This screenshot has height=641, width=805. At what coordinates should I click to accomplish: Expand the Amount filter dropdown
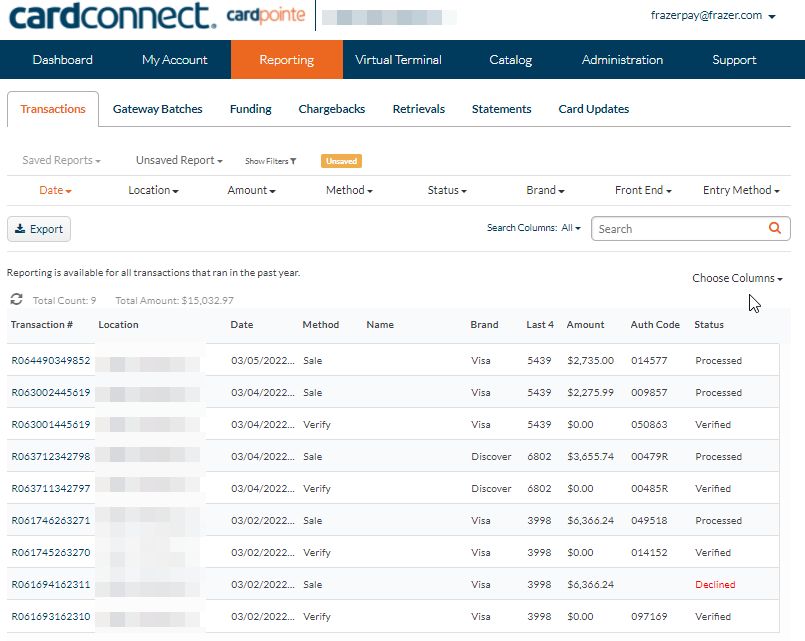[x=252, y=190]
